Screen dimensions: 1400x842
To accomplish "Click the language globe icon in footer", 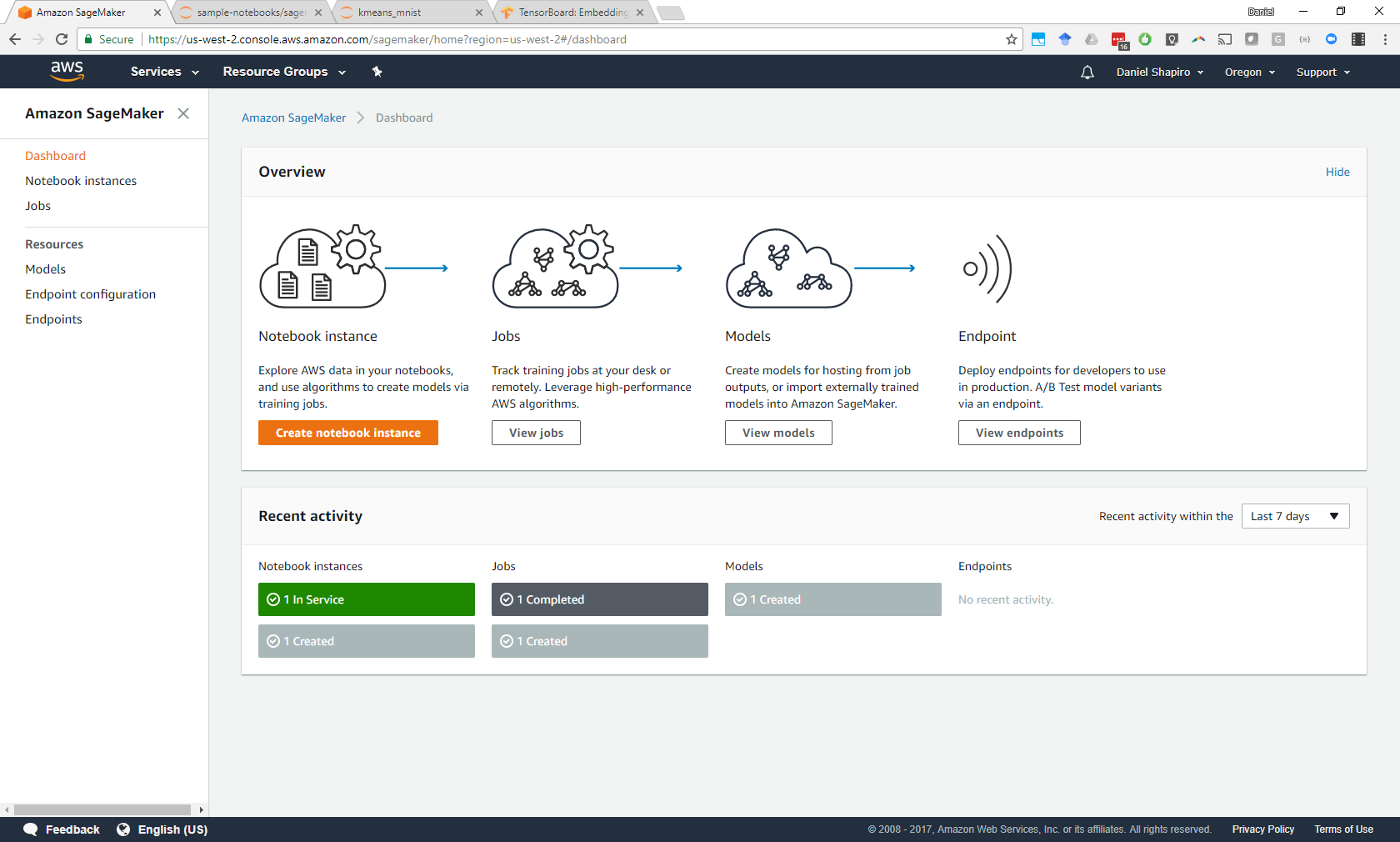I will pos(123,829).
